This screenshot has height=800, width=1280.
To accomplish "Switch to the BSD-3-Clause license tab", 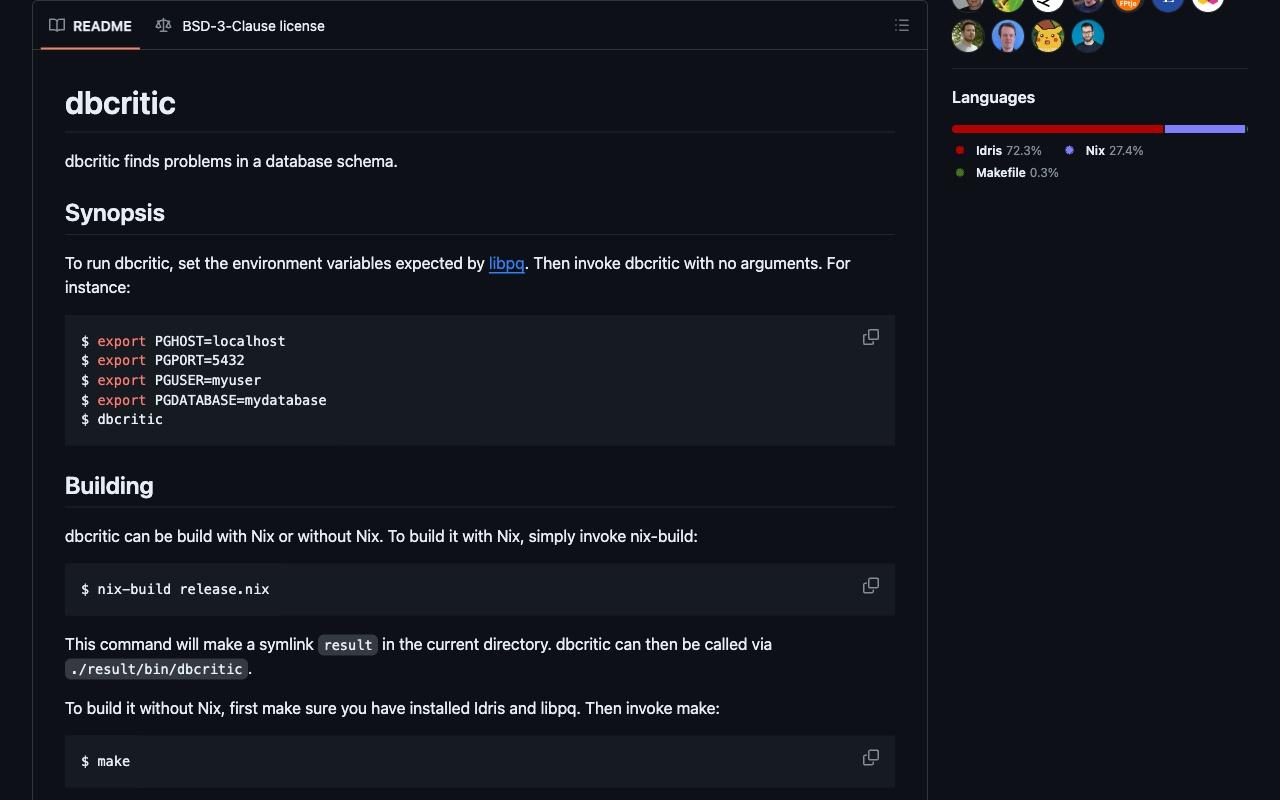I will (x=240, y=26).
